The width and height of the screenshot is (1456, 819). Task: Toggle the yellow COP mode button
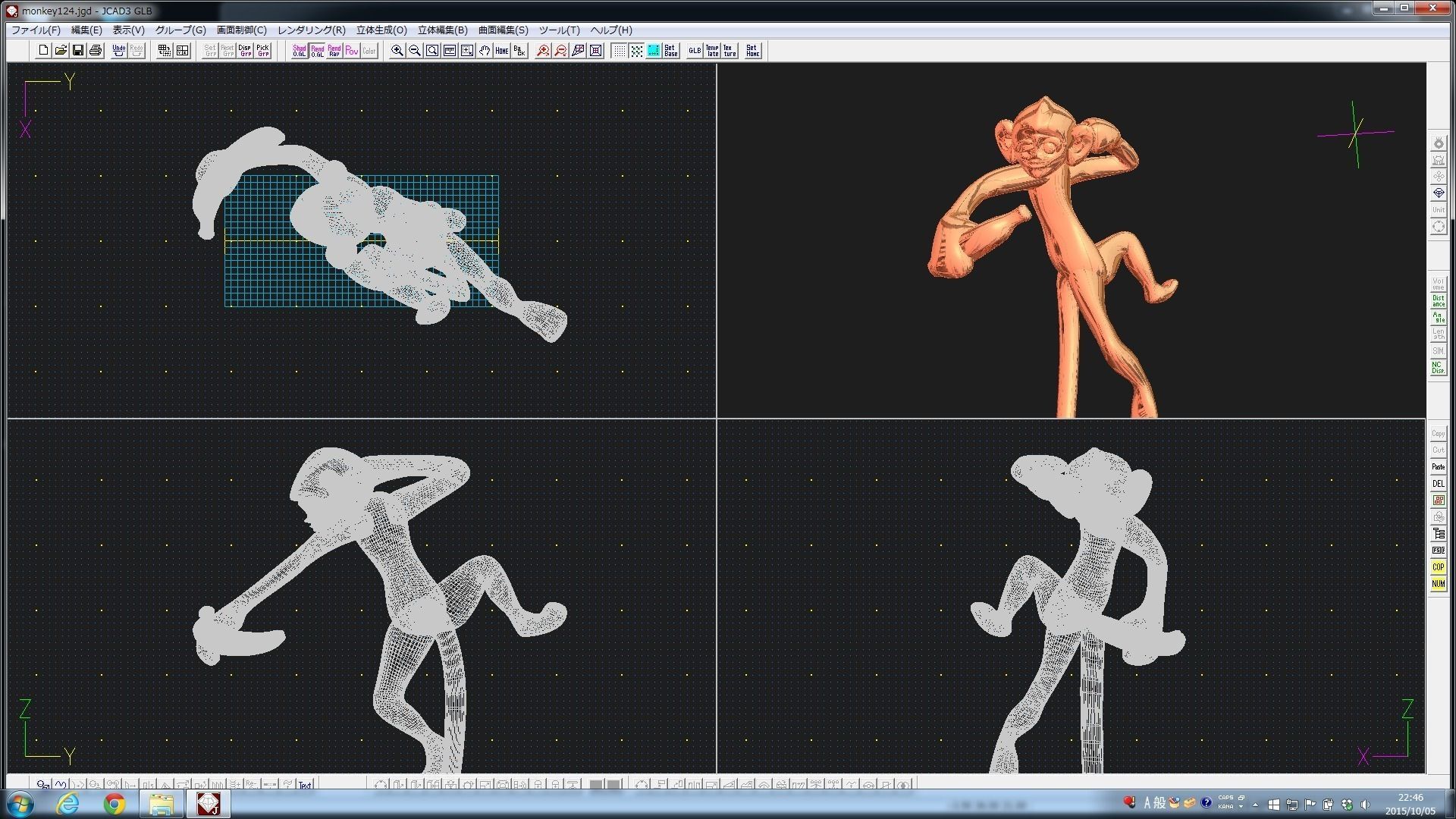[x=1438, y=567]
